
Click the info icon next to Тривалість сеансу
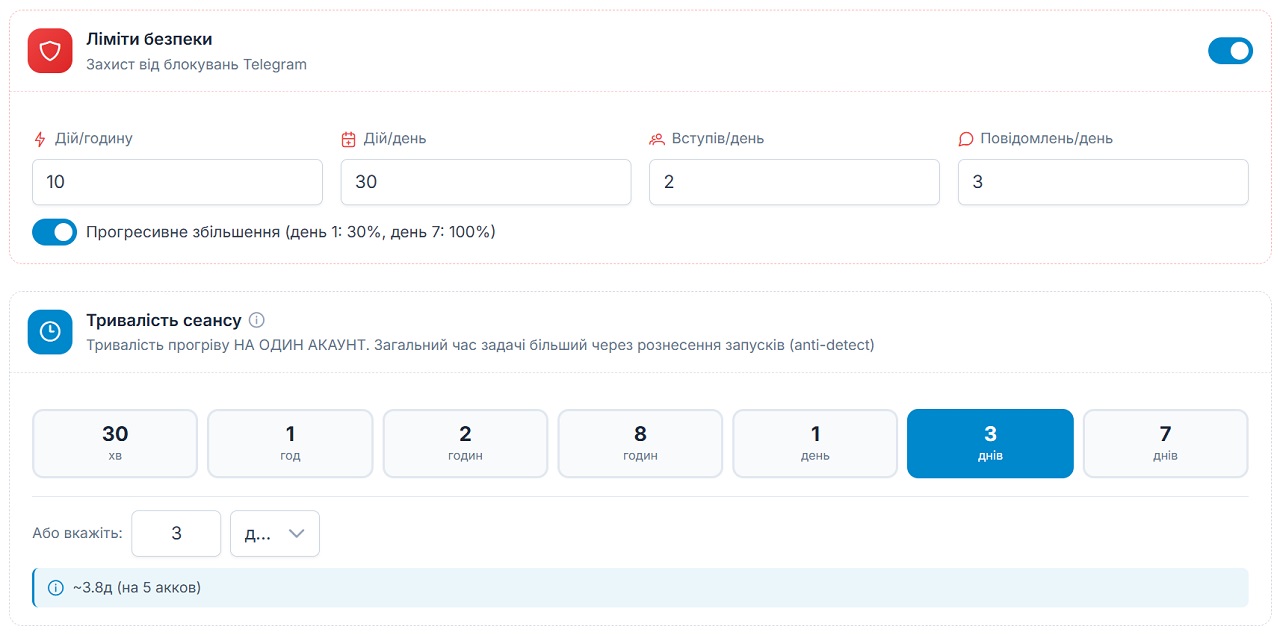pyautogui.click(x=257, y=320)
